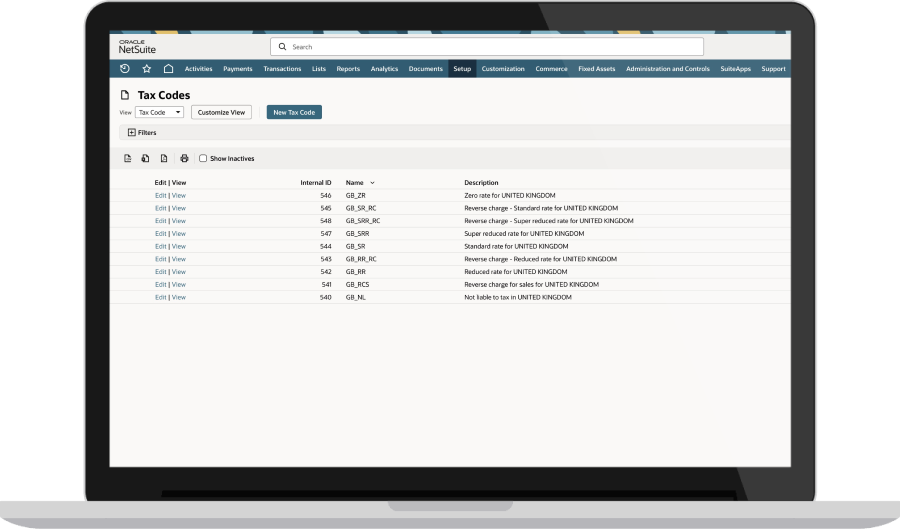Image resolution: width=900 pixels, height=529 pixels.
Task: Open Administration and Controls menu
Action: click(x=668, y=69)
